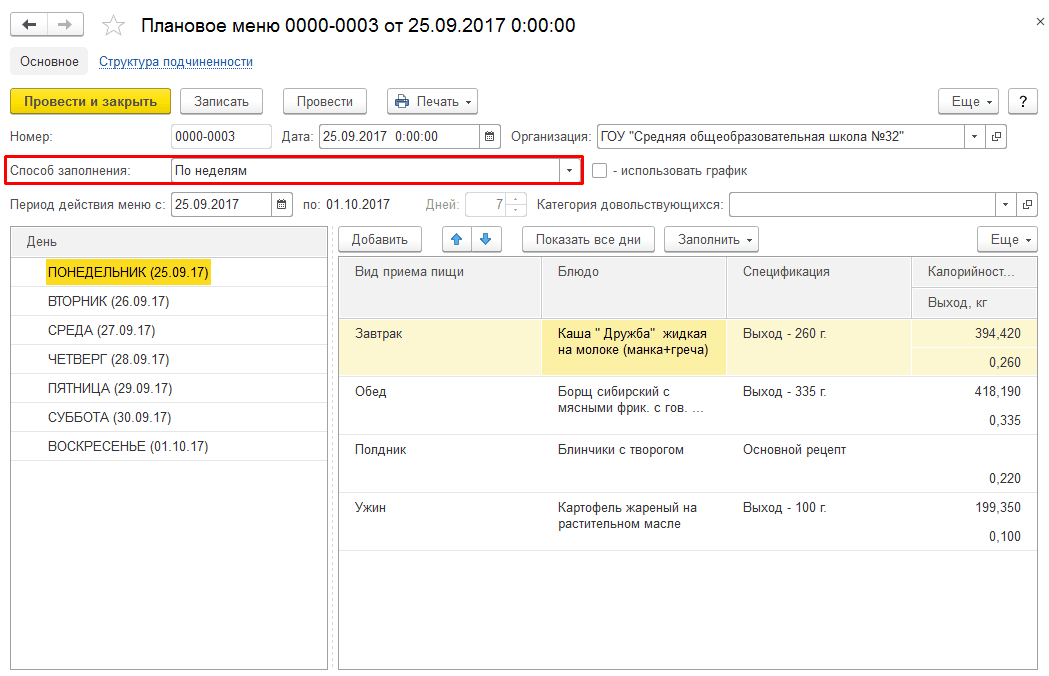Select ВОСКРЕСЕНЬЕ (01.10.17) in day list
The height and width of the screenshot is (676, 1049).
pos(128,446)
